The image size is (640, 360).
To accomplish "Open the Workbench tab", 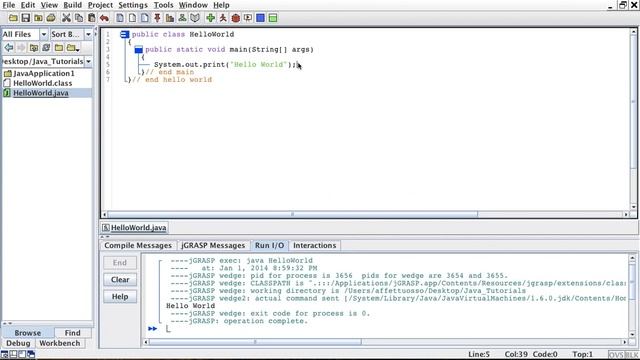I will point(60,343).
